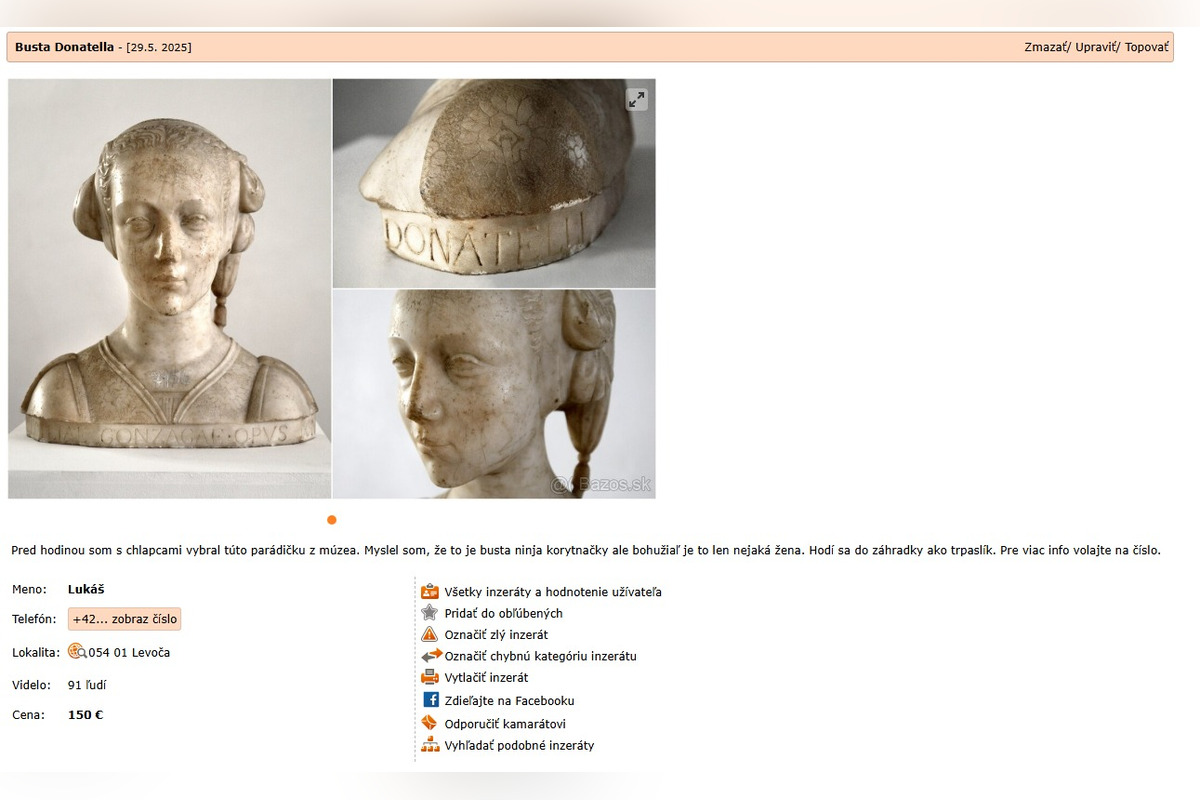Reveal the phone number with zobraz číslo
This screenshot has width=1200, height=800.
(125, 619)
